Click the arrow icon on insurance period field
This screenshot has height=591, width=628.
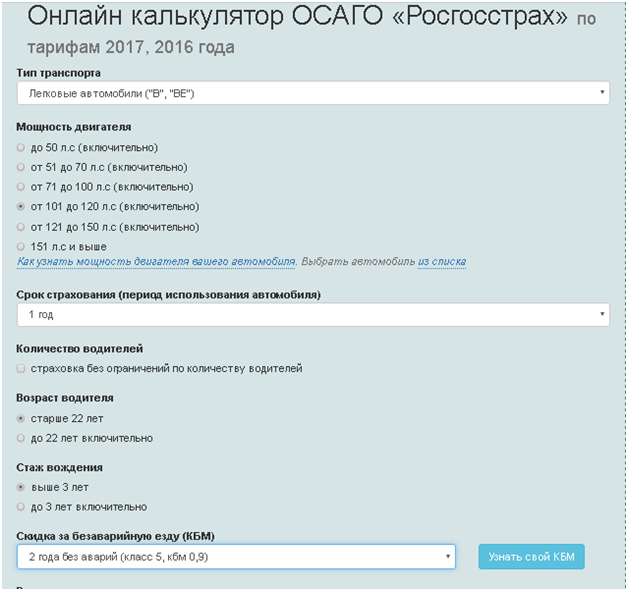point(602,315)
